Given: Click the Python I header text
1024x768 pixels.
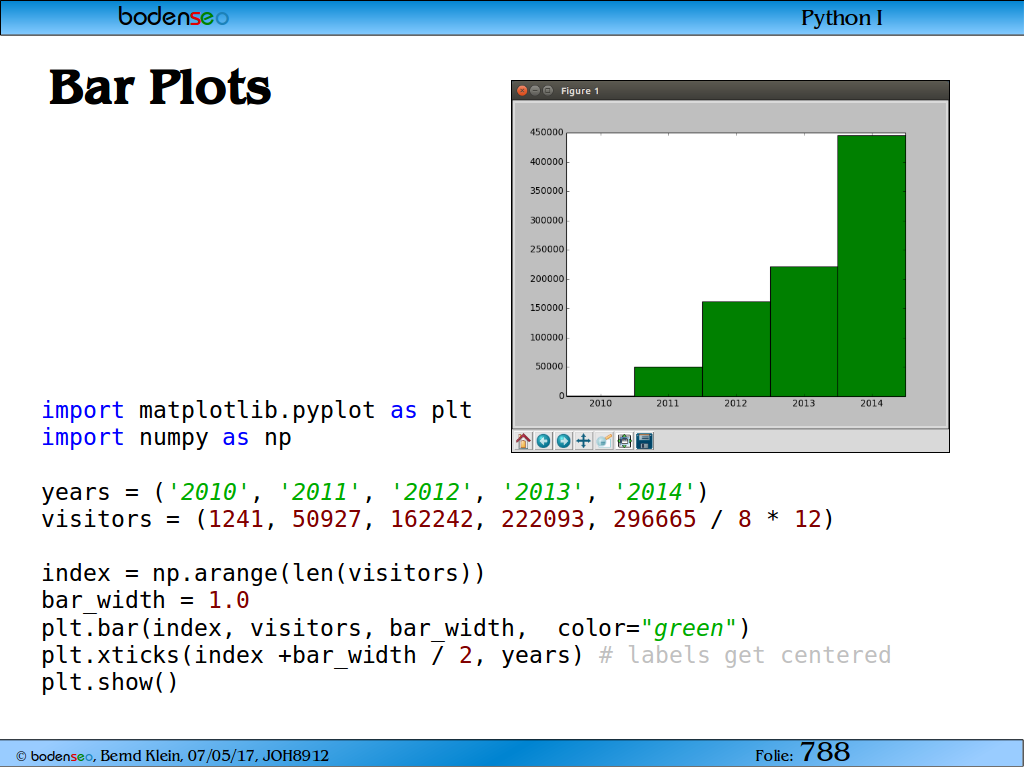Looking at the screenshot, I should pyautogui.click(x=842, y=18).
